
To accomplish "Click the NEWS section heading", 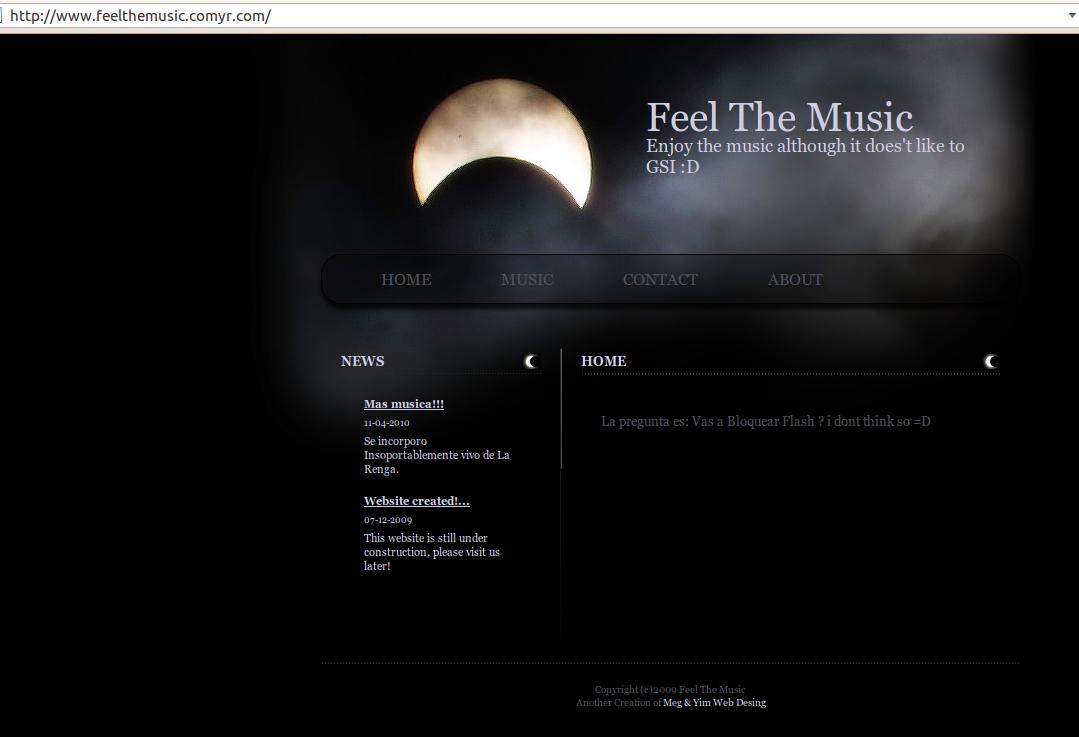I will click(x=362, y=362).
